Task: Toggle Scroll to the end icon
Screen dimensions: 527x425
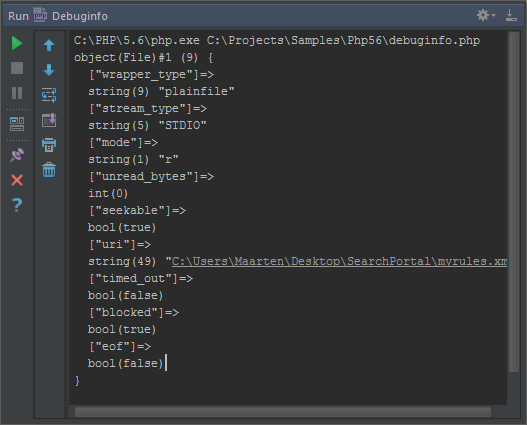Action: 49,120
